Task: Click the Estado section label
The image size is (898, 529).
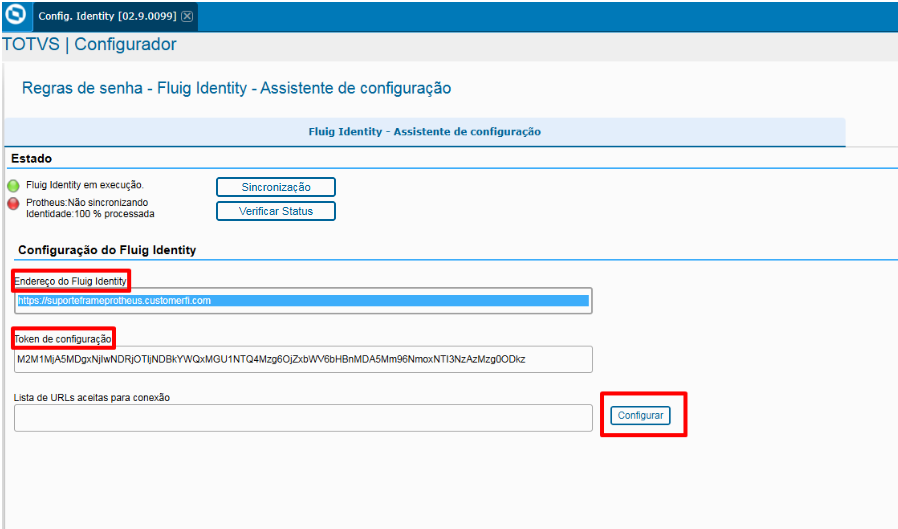Action: (x=31, y=159)
